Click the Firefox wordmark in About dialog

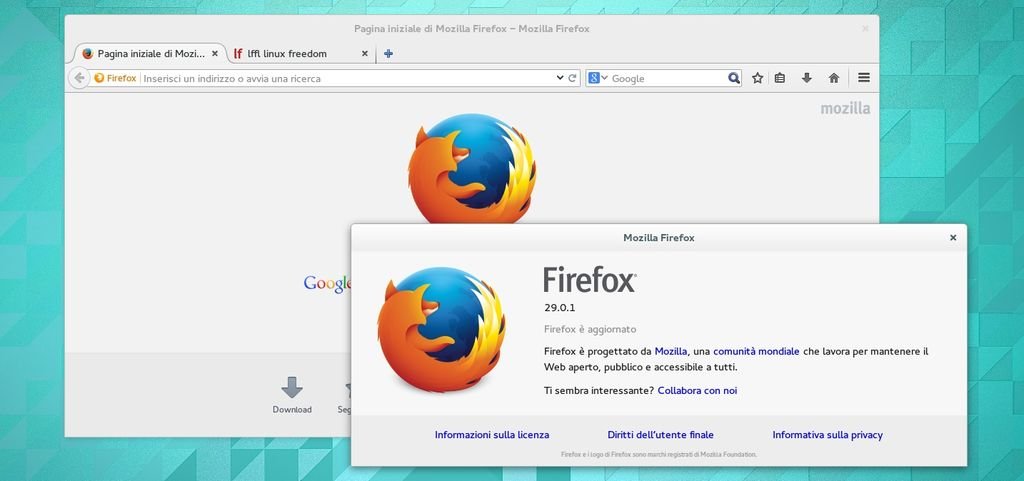coord(590,279)
